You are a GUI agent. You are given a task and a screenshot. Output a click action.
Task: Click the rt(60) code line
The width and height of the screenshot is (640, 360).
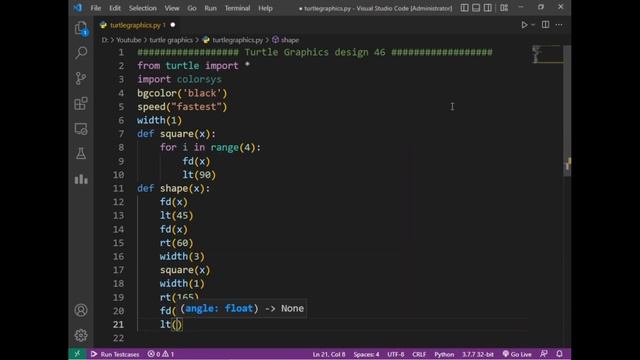(x=176, y=243)
